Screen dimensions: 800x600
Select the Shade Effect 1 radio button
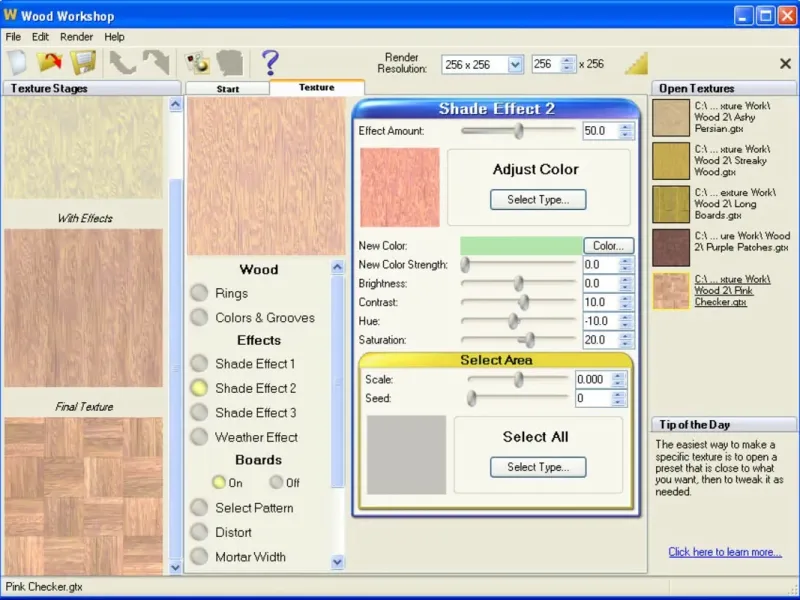[199, 364]
